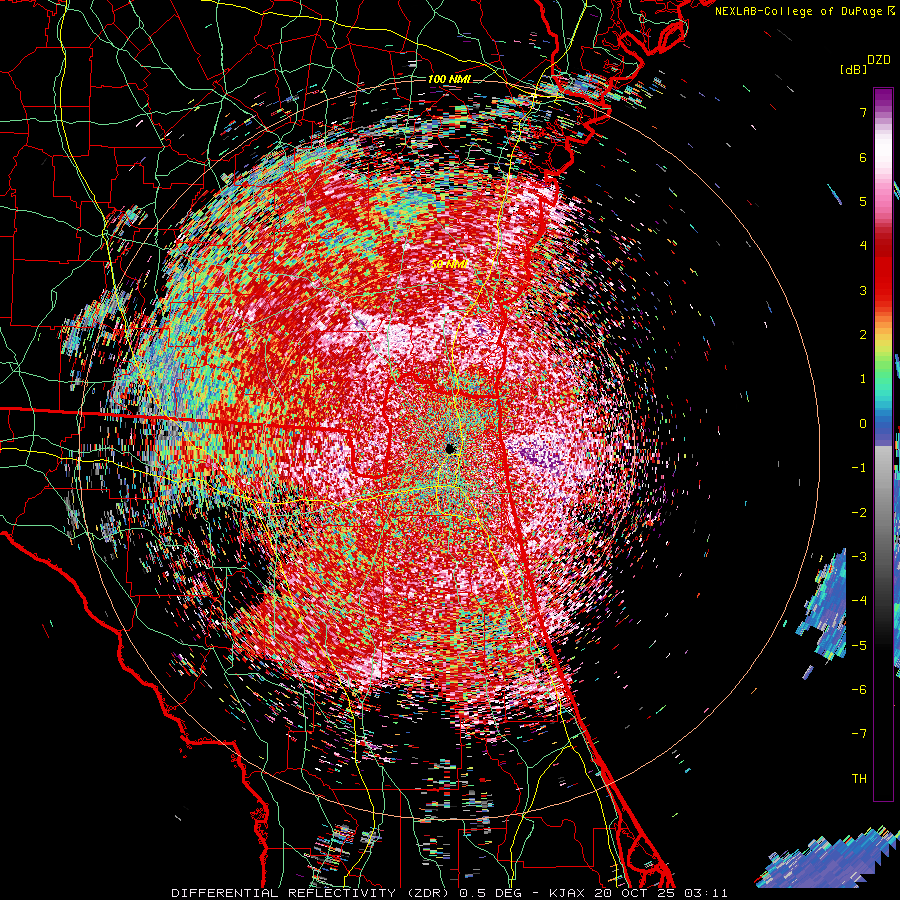Click the -6 dB value on the color scale
Viewport: 900px width, 900px height.
pos(859,690)
